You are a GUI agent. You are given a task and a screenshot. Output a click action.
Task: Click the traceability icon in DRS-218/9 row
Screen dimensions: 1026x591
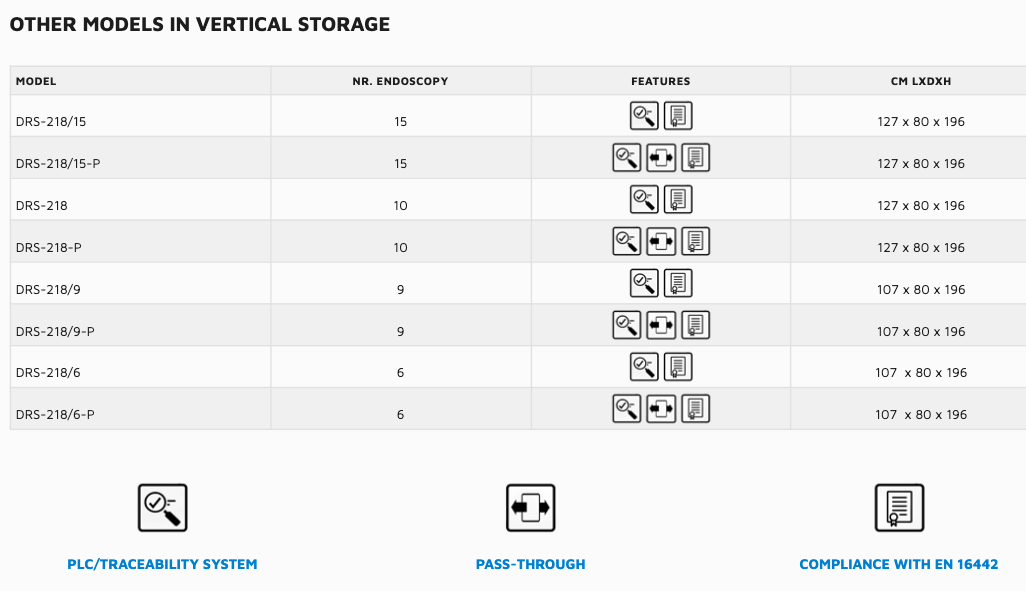tap(644, 283)
